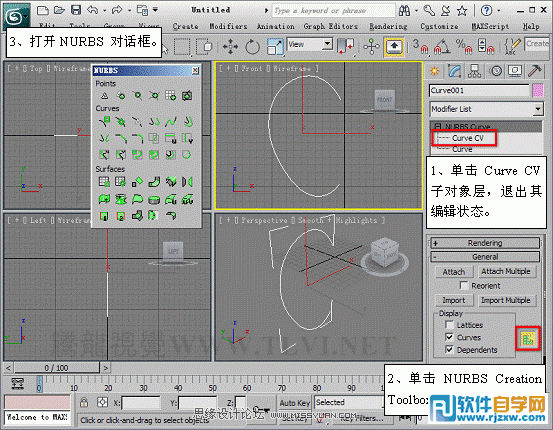553x430 pixels.
Task: Open the Graph Editors menu
Action: [330, 26]
